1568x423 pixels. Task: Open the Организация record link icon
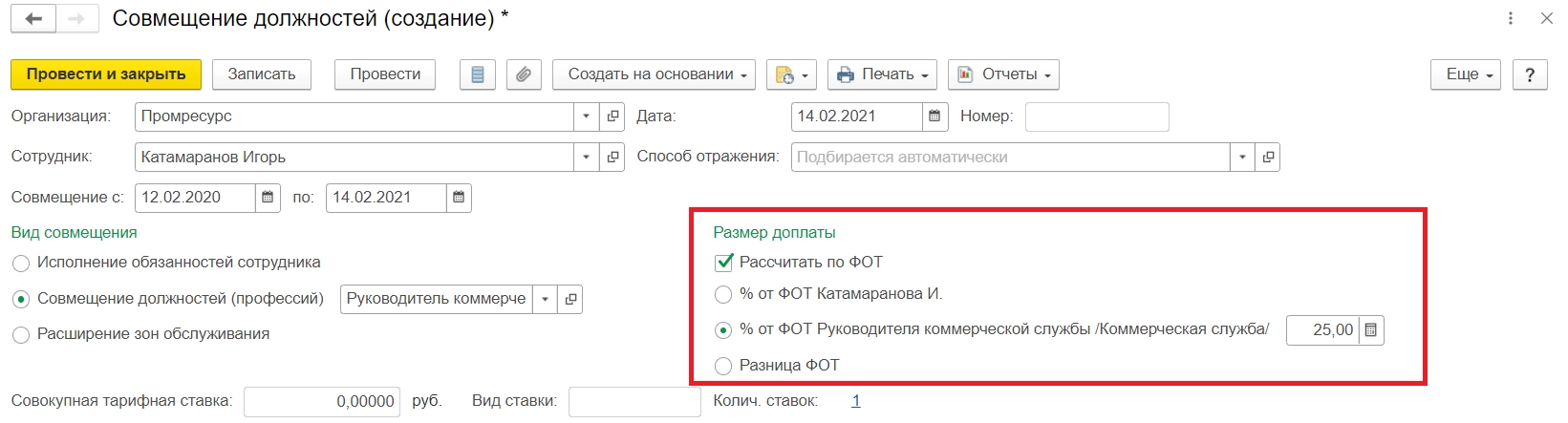pyautogui.click(x=612, y=116)
